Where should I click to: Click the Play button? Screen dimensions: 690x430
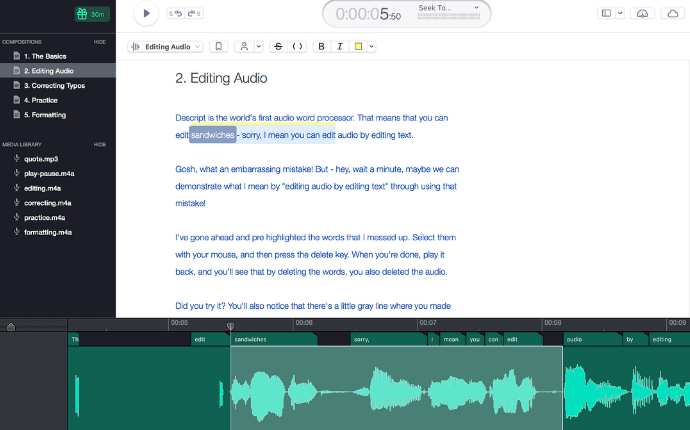pos(146,14)
